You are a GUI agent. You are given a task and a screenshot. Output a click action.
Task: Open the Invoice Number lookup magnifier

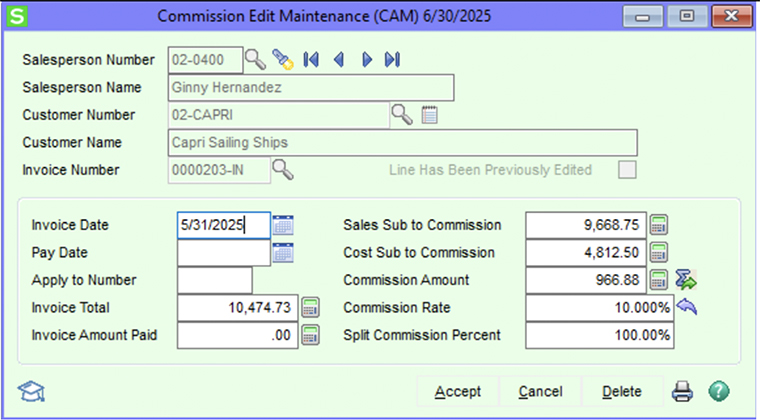pos(283,170)
